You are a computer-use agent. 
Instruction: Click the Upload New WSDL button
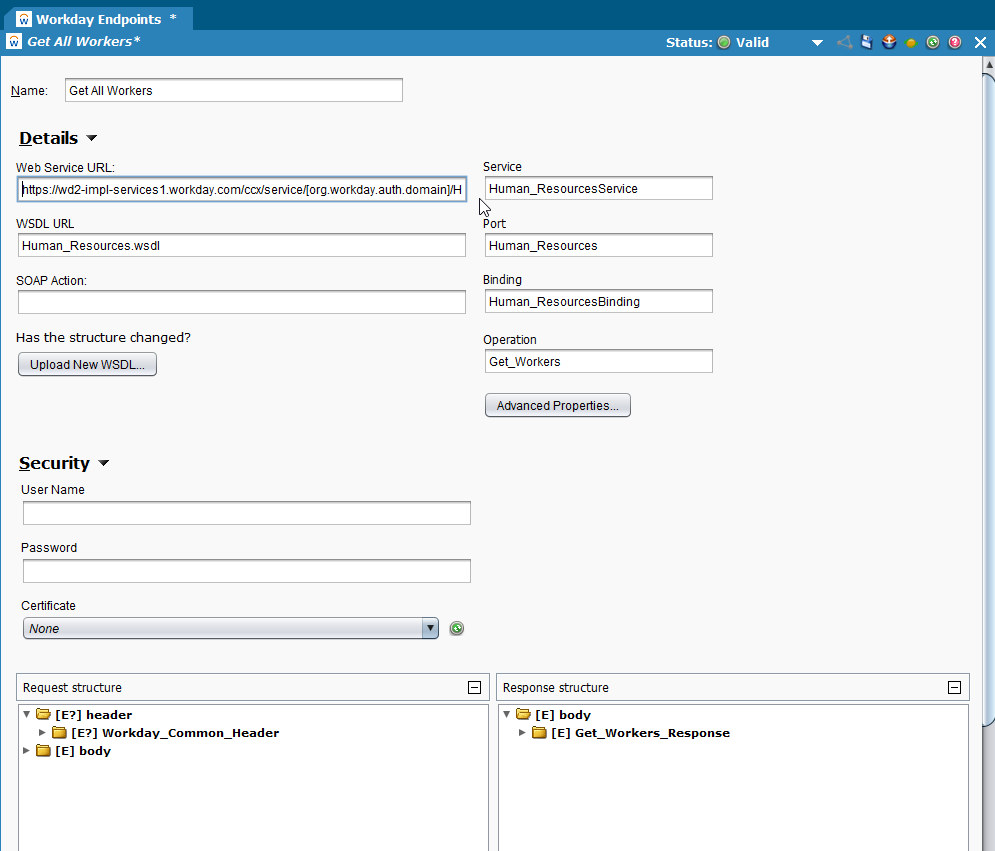click(87, 364)
